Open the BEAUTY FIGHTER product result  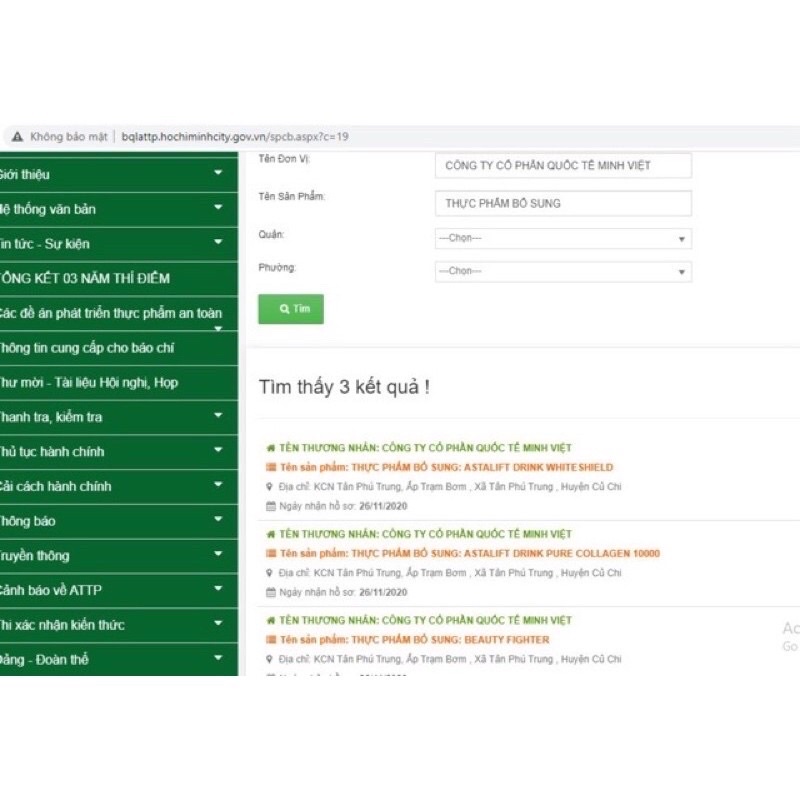pyautogui.click(x=414, y=640)
